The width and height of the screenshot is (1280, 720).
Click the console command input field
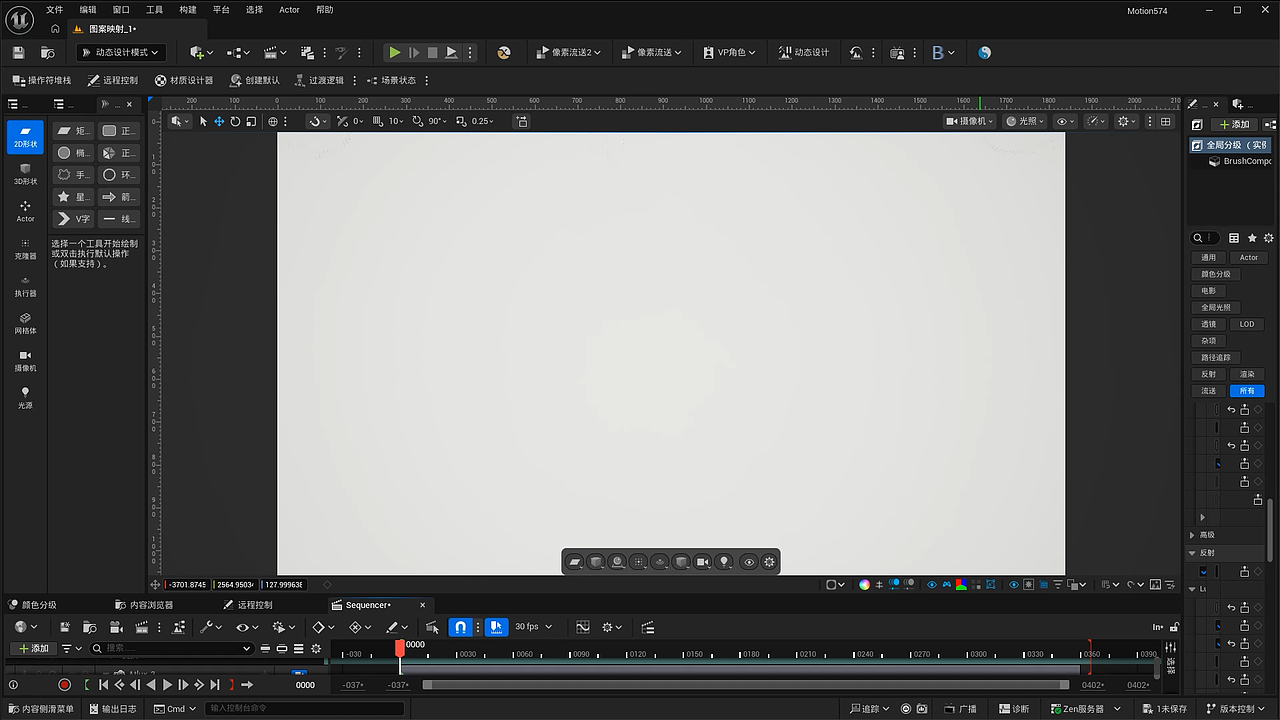point(305,709)
